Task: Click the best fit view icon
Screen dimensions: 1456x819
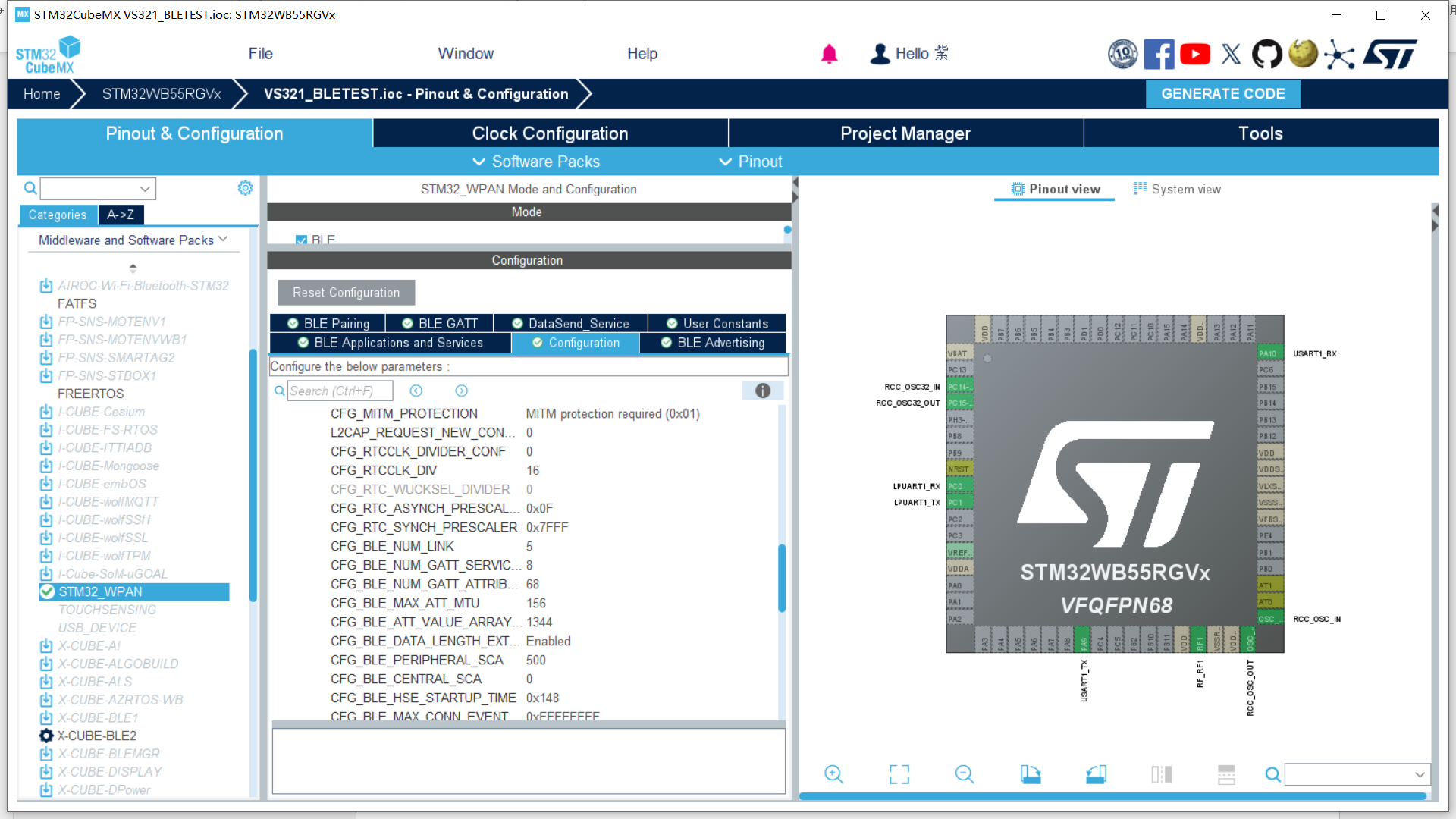Action: (899, 774)
